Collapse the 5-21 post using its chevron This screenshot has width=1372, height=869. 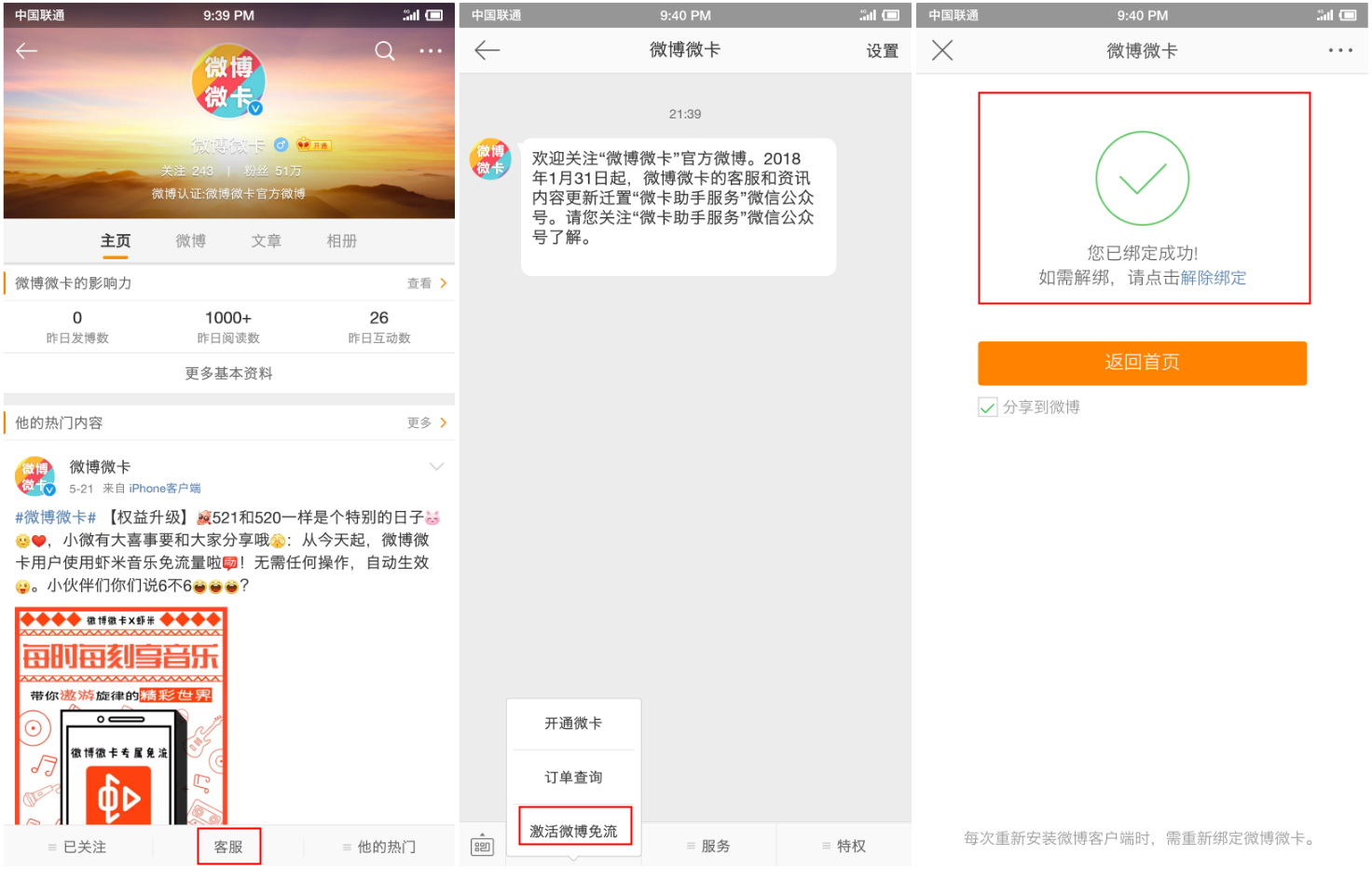click(436, 466)
